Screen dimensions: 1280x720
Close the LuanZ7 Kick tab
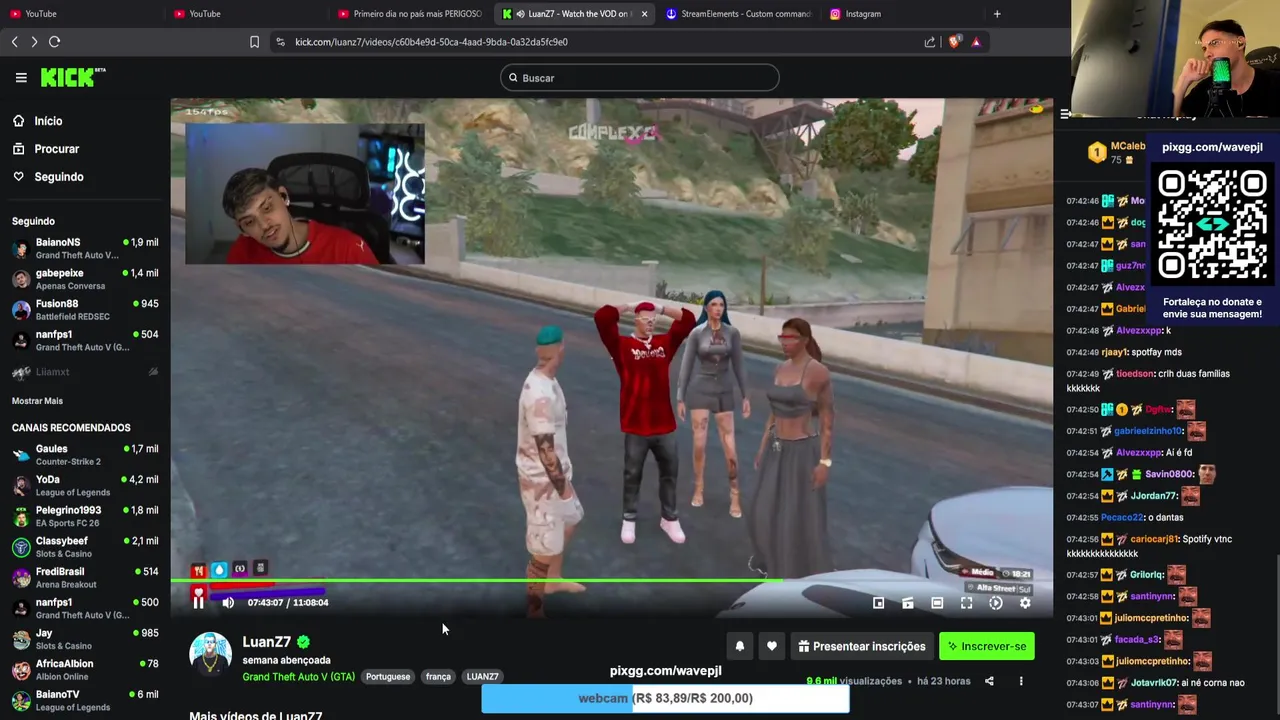point(644,14)
